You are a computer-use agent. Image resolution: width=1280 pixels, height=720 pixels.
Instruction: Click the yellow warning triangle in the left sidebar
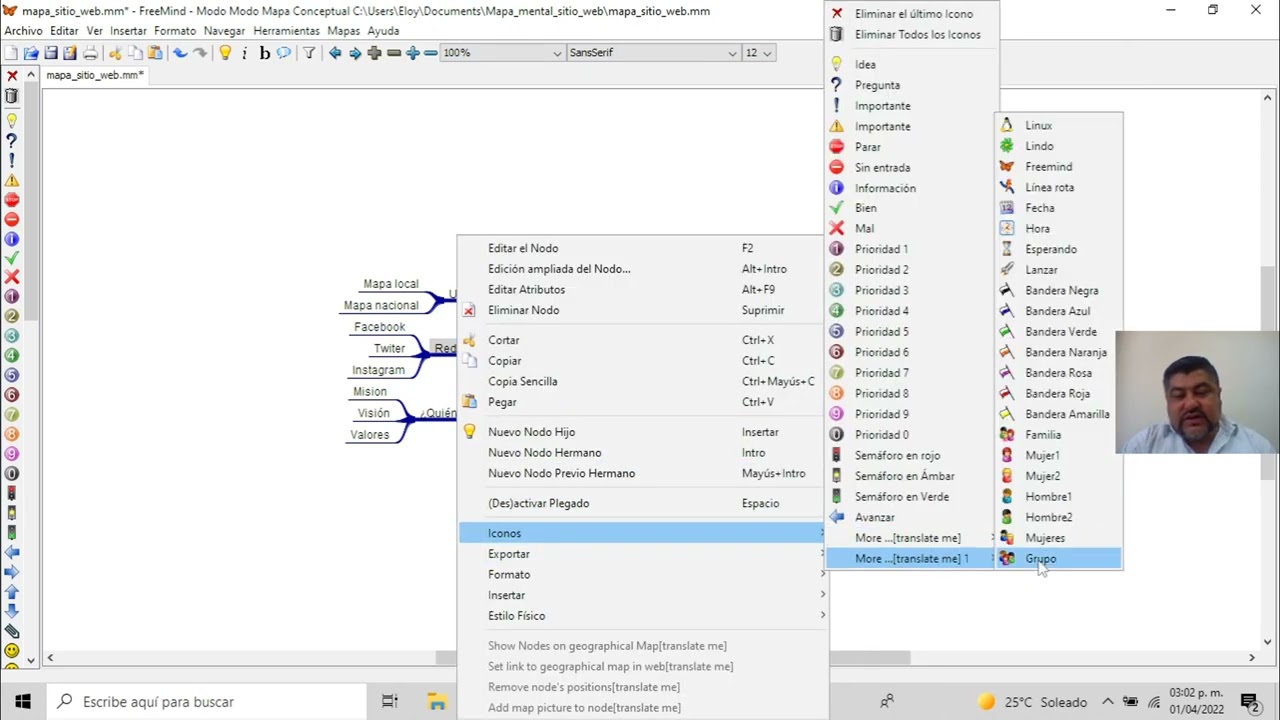(12, 180)
